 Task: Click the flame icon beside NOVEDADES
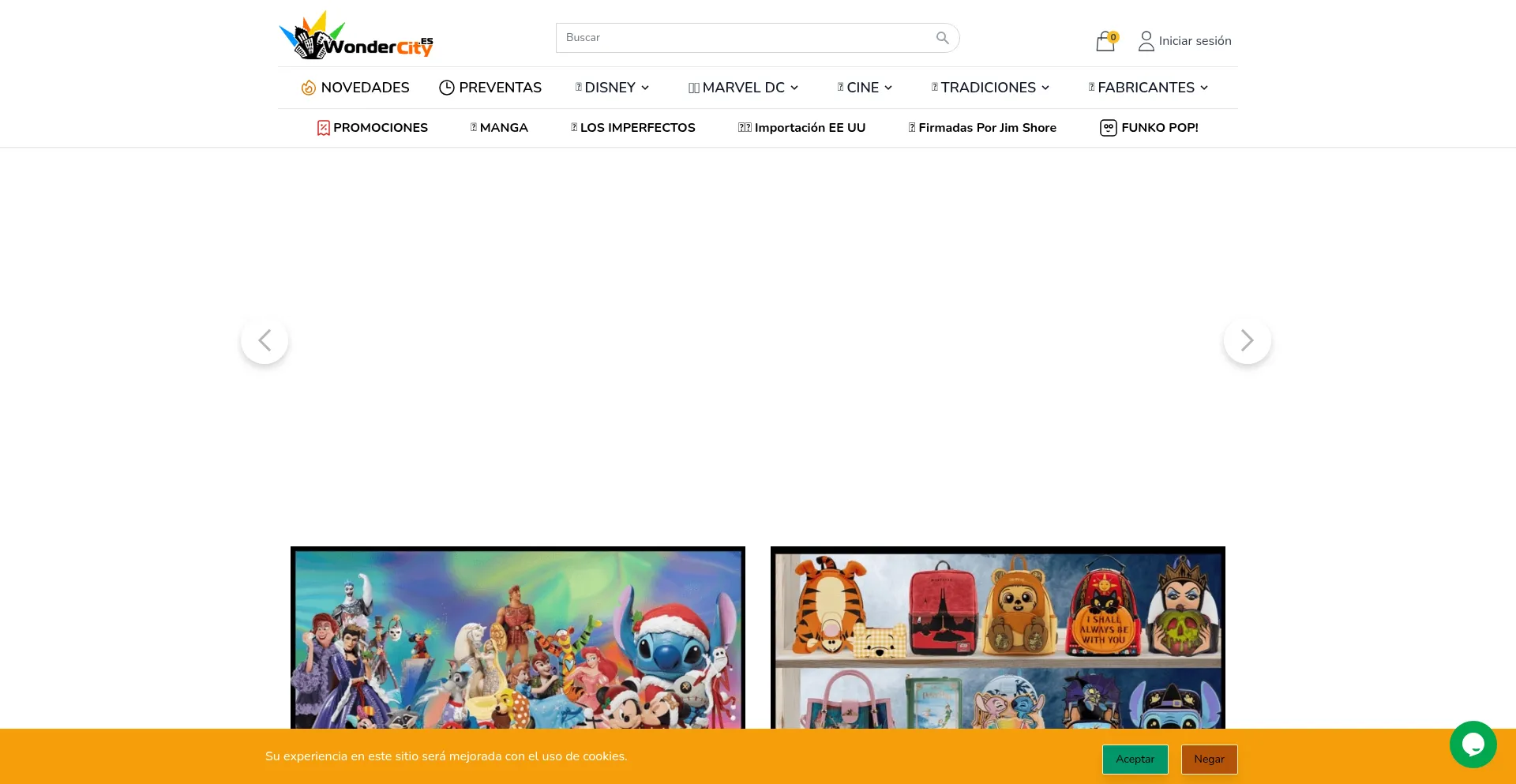pos(309,88)
